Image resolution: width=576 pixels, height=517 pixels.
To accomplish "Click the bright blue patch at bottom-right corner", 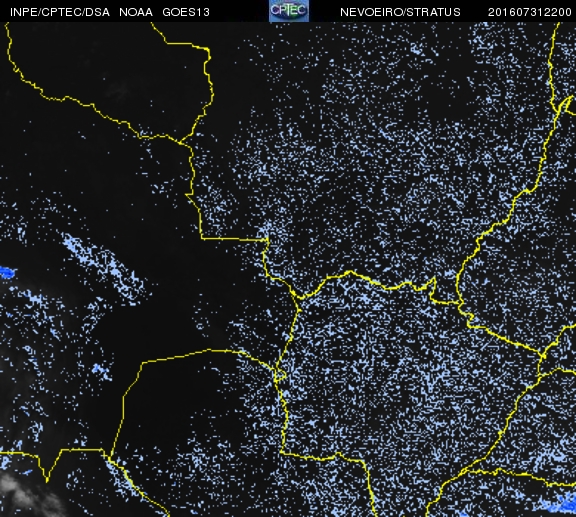I will [x=566, y=504].
